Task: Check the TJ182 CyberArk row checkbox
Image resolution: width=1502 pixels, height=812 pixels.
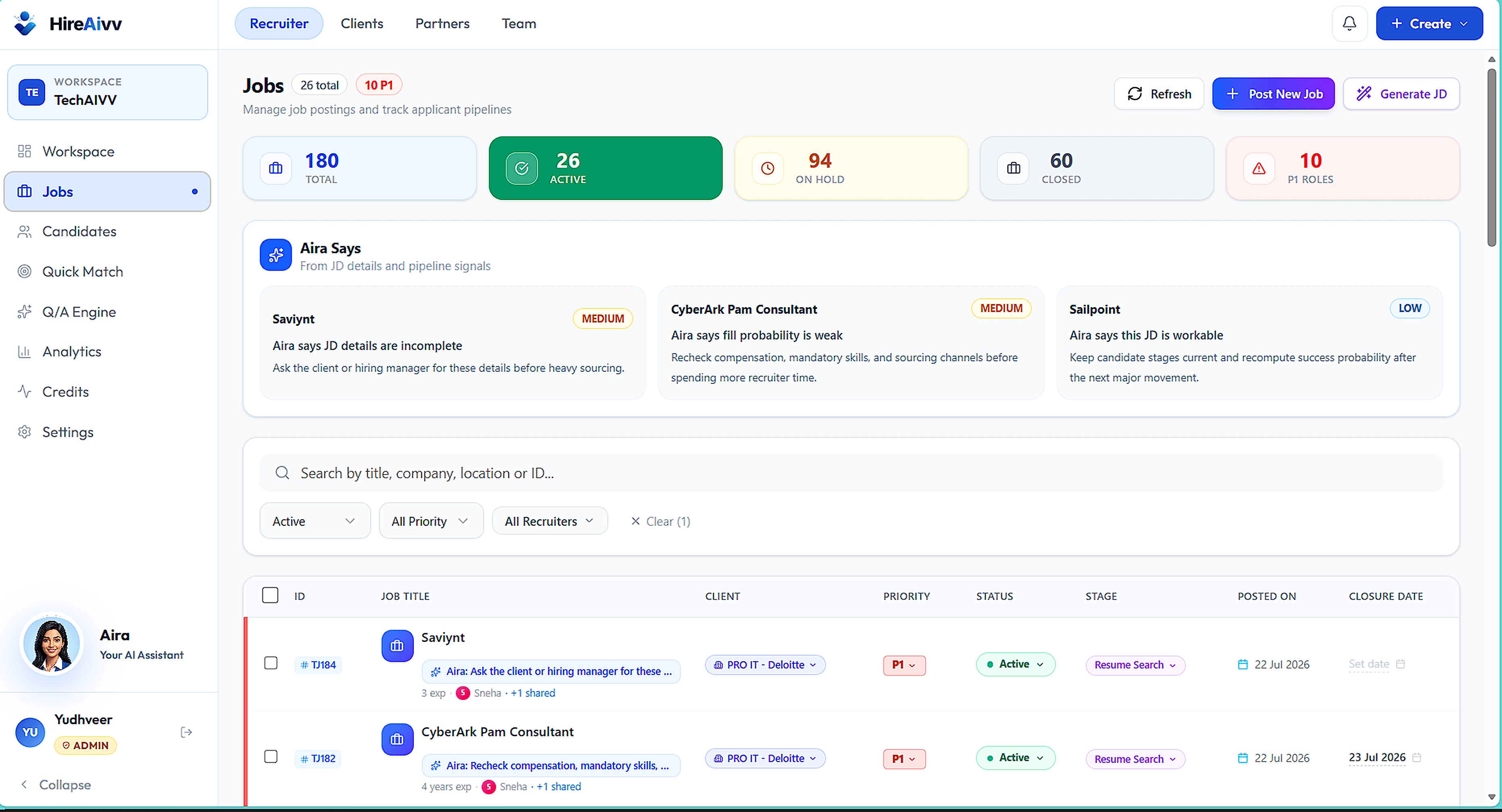Action: [x=271, y=757]
